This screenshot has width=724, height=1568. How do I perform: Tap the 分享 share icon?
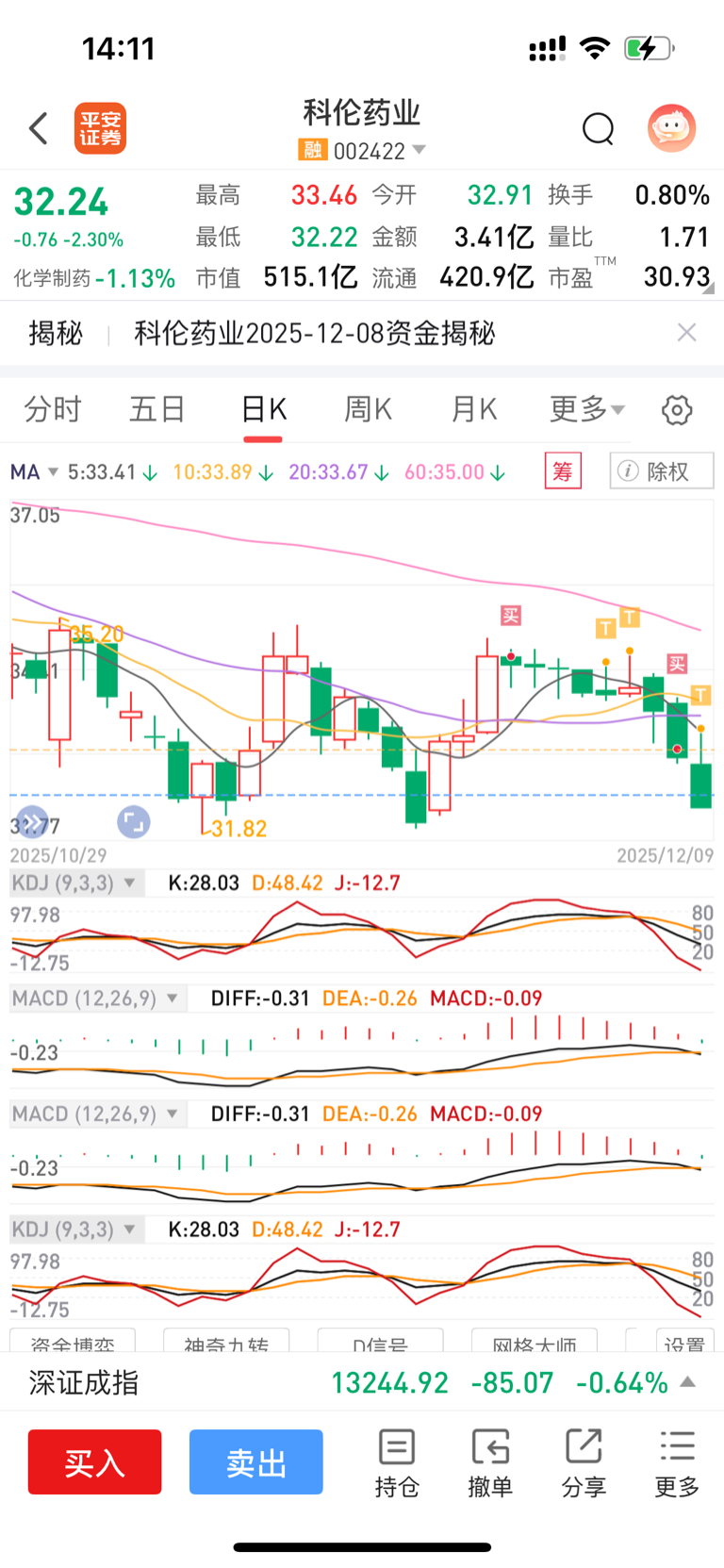584,1462
